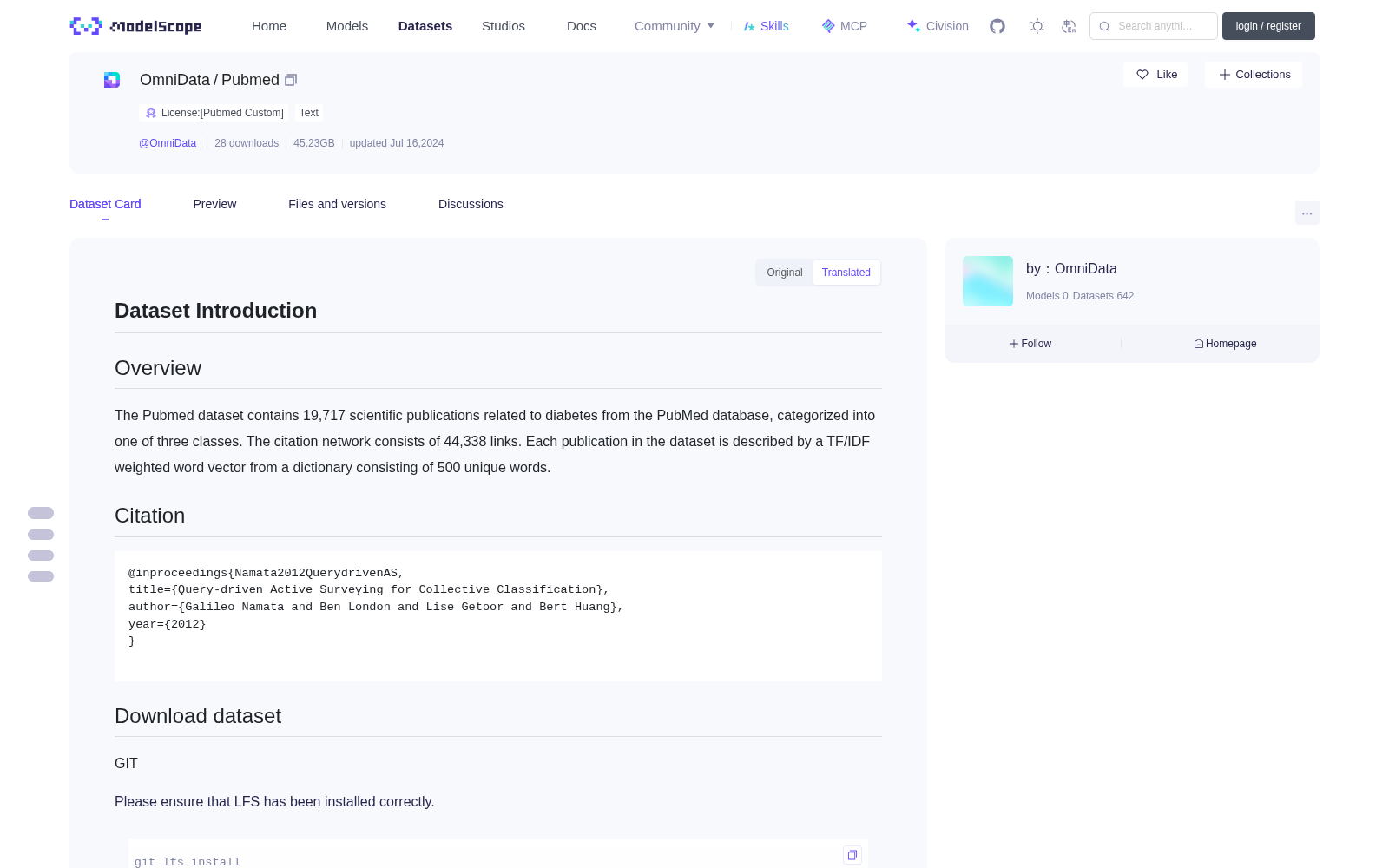The width and height of the screenshot is (1389, 868).
Task: Open the three-dots more options menu
Action: pyautogui.click(x=1307, y=213)
